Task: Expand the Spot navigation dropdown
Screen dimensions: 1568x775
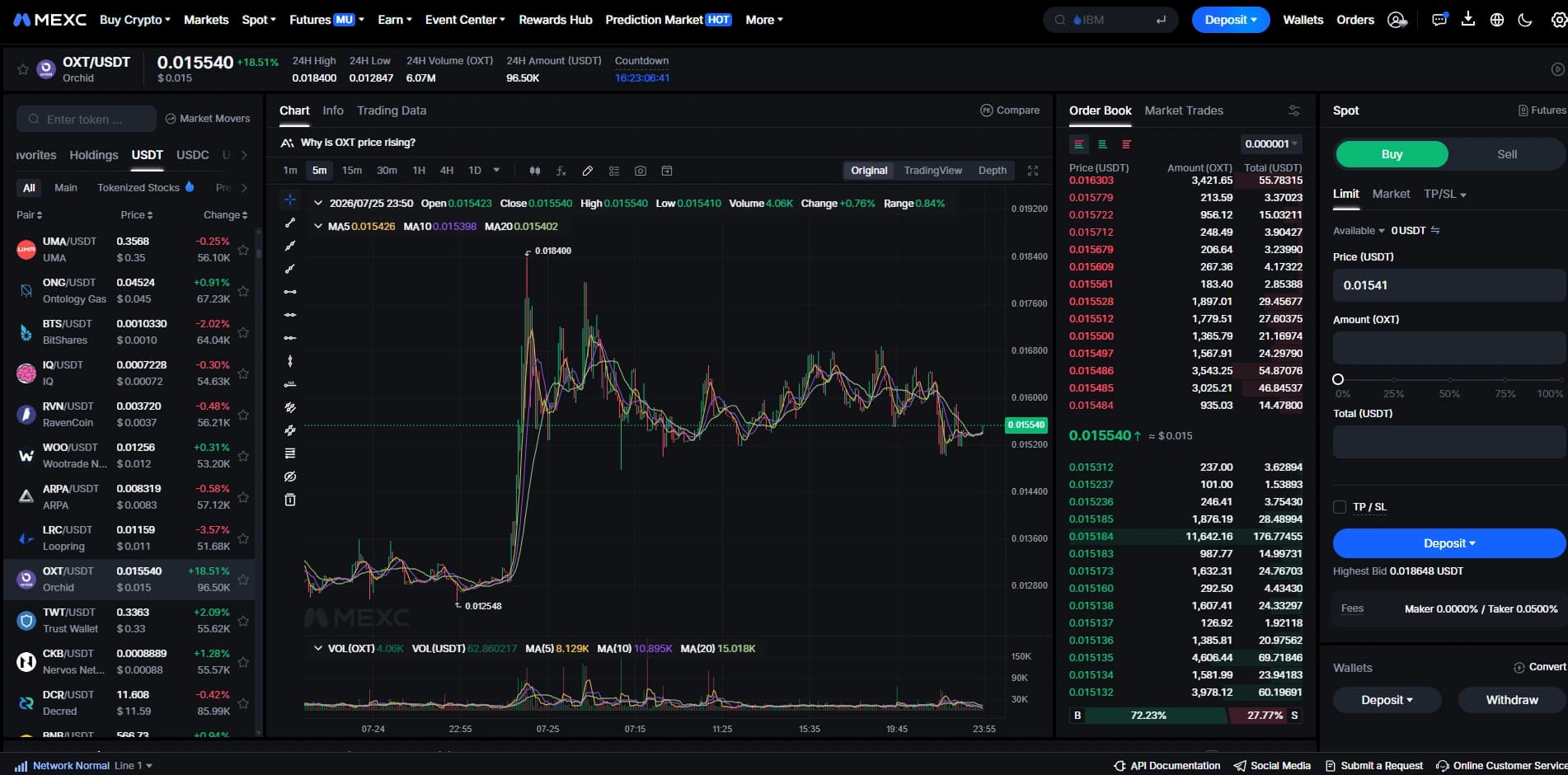Action: coord(259,20)
